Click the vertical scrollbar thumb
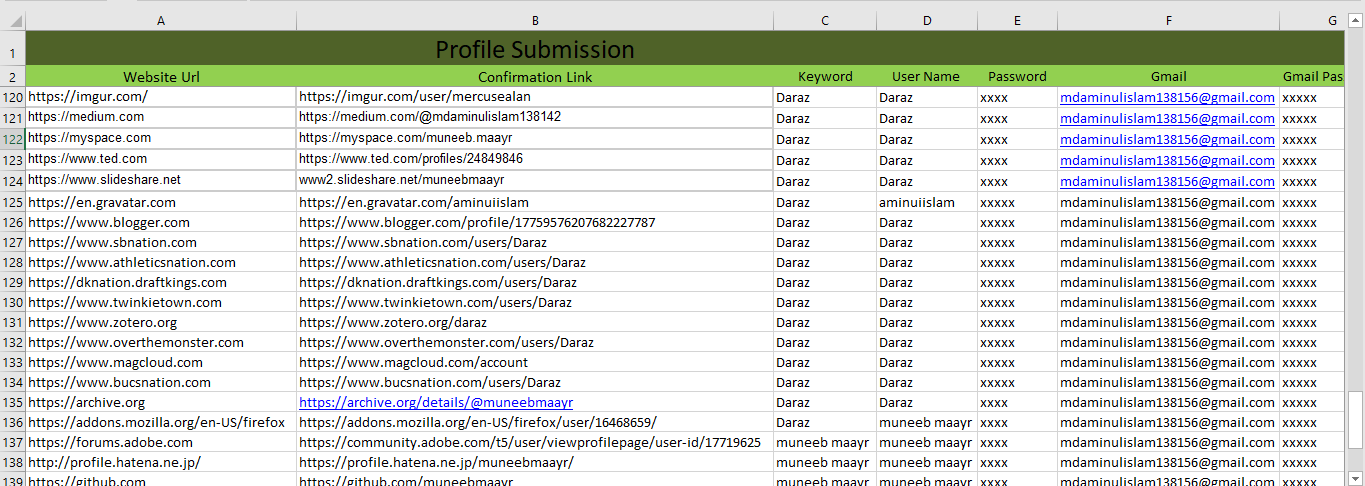Screen dimensions: 1365x486 click(1356, 420)
